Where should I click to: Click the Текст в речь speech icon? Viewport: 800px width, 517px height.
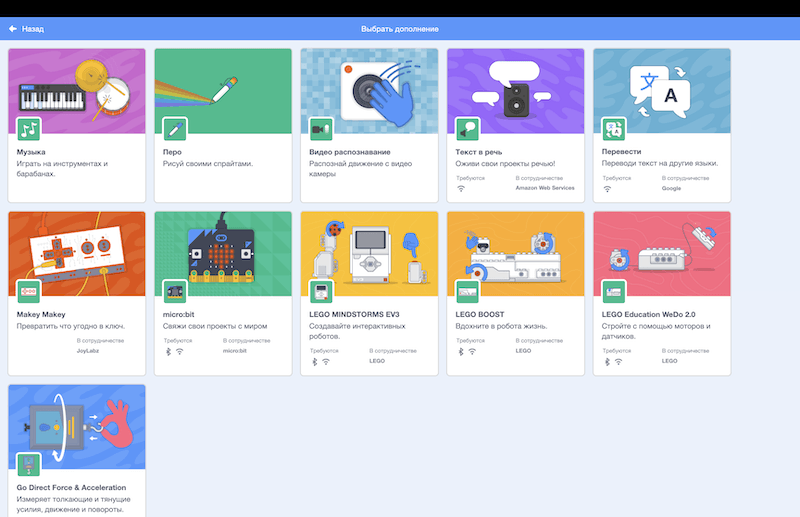click(467, 130)
